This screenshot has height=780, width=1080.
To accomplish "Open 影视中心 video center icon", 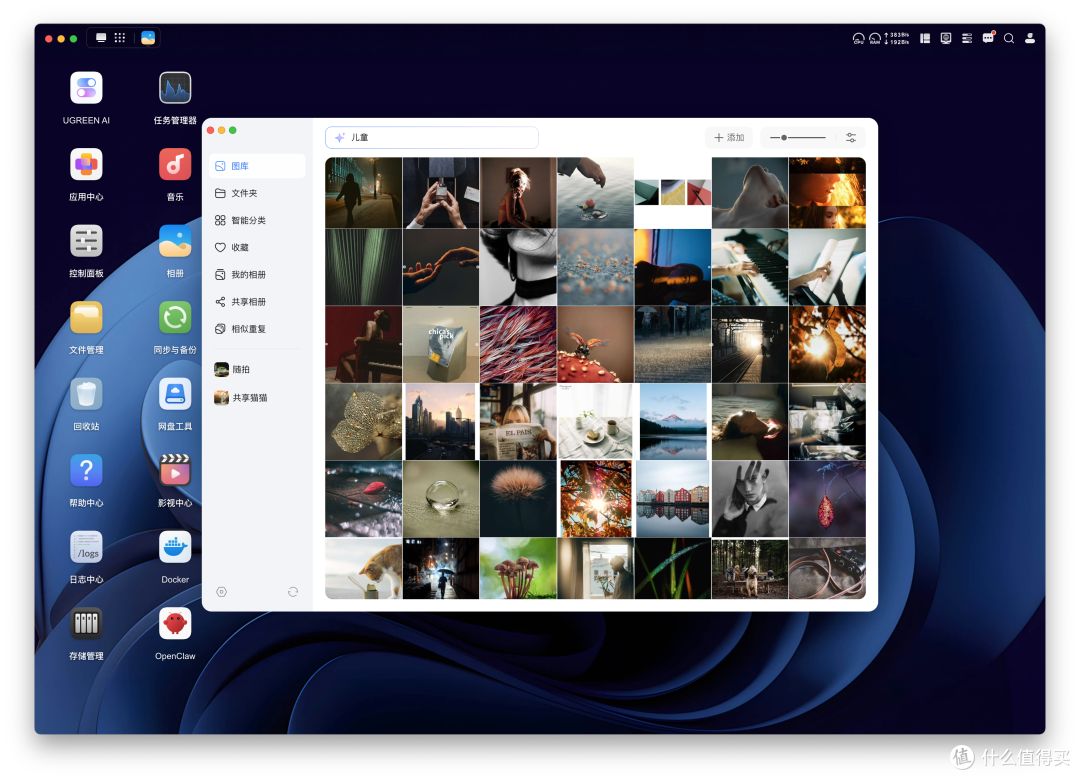I will click(x=175, y=471).
